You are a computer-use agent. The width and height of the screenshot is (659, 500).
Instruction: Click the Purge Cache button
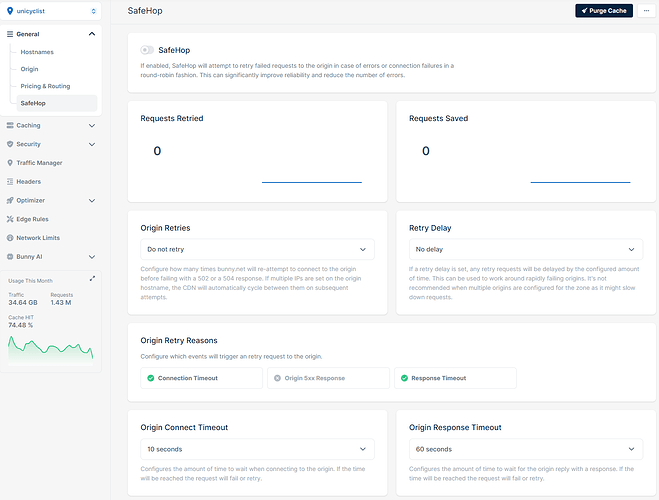click(x=604, y=11)
